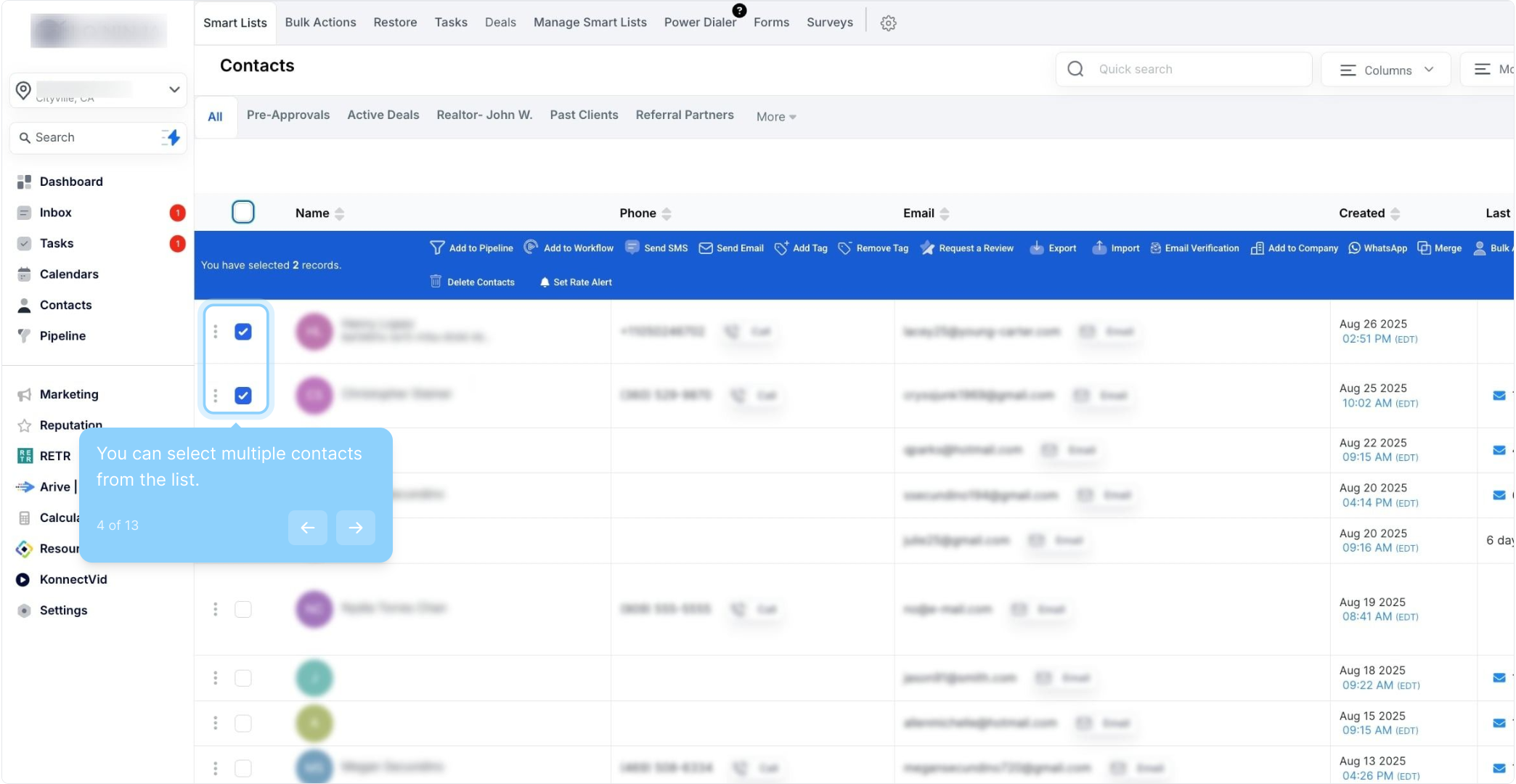1516x784 pixels.
Task: Click the Set Rate Alert bell icon
Action: click(x=545, y=282)
